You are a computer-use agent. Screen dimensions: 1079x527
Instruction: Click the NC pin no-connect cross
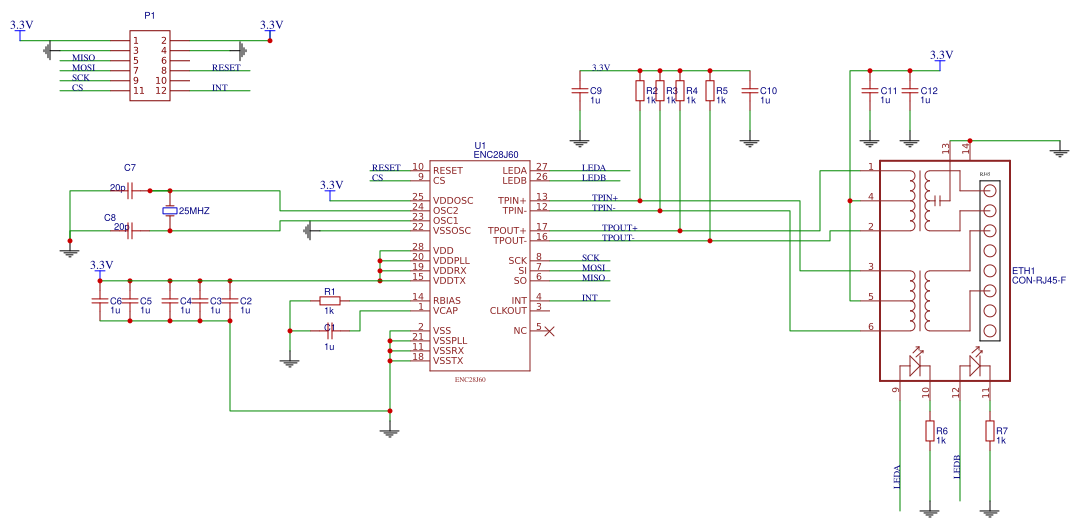coord(549,331)
